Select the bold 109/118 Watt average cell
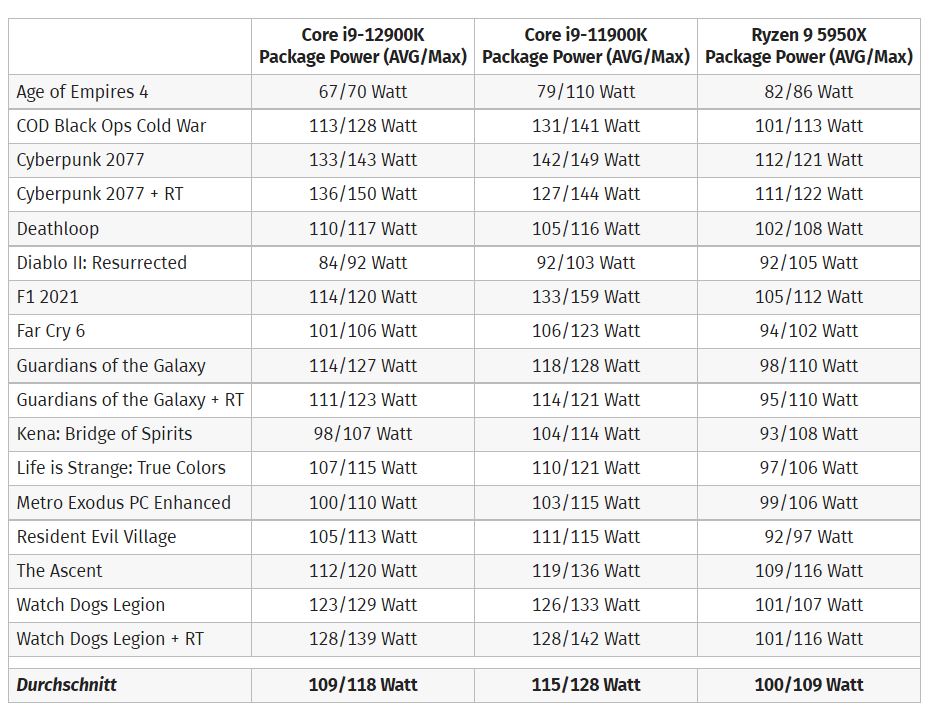Screen dimensions: 929x722 [x=363, y=685]
